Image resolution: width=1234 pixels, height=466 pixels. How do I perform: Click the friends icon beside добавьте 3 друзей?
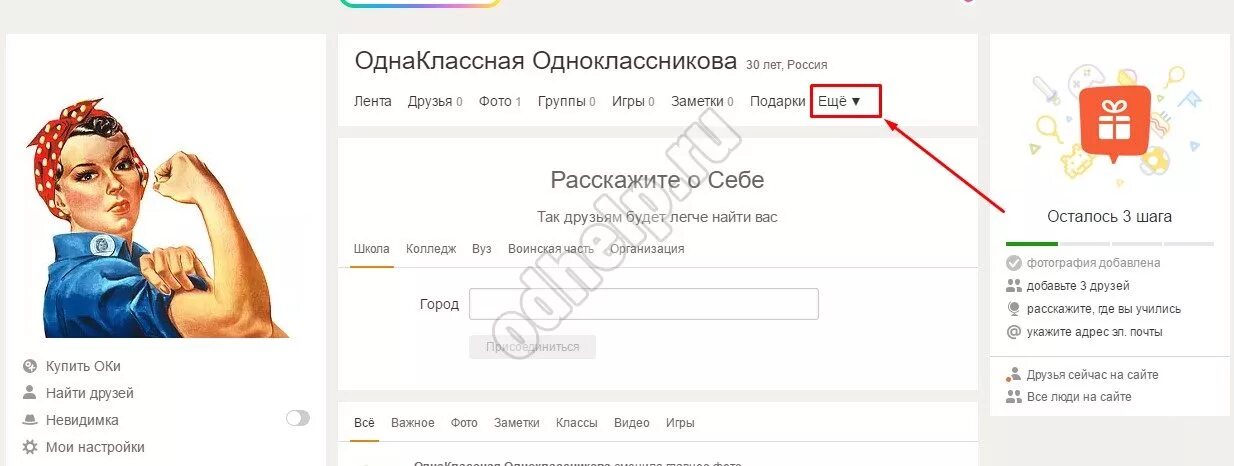(x=1014, y=286)
